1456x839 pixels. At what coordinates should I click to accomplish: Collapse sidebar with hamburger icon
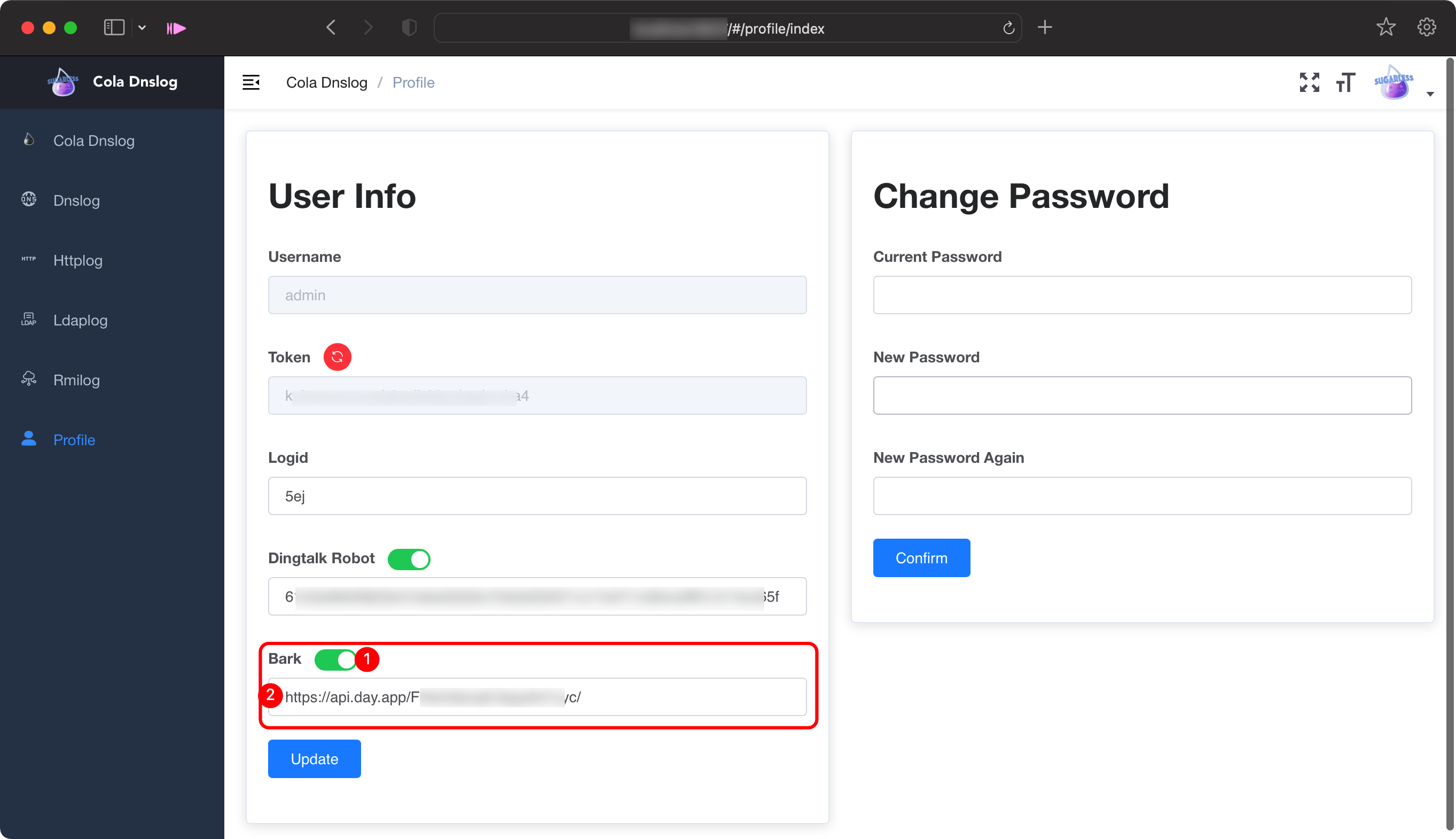[251, 82]
